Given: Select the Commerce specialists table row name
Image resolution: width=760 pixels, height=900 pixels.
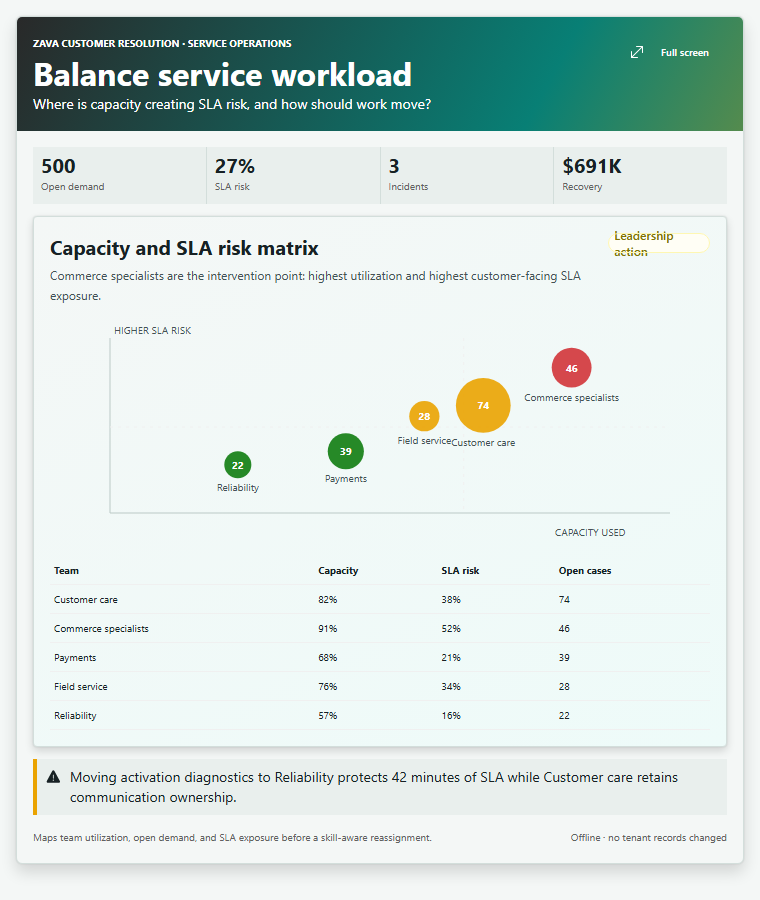Looking at the screenshot, I should pyautogui.click(x=101, y=629).
